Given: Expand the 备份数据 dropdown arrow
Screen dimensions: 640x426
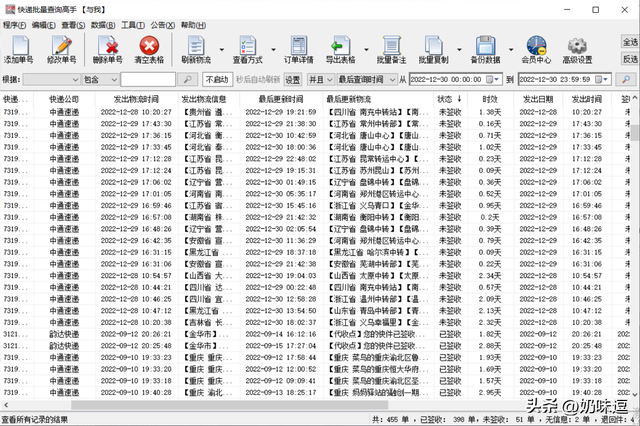Looking at the screenshot, I should coord(511,49).
